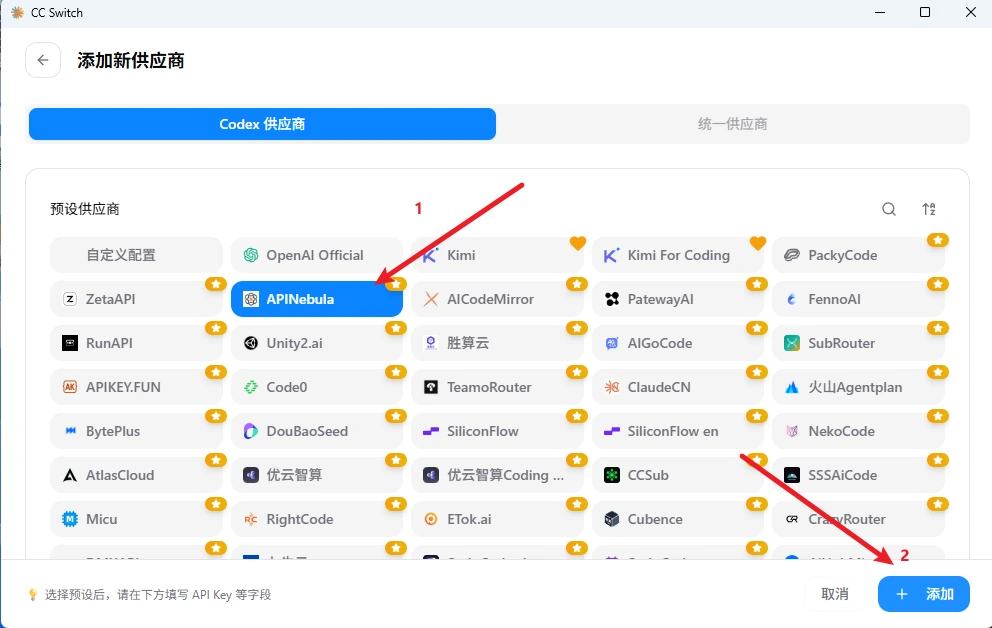Click the 添加 button

[924, 594]
